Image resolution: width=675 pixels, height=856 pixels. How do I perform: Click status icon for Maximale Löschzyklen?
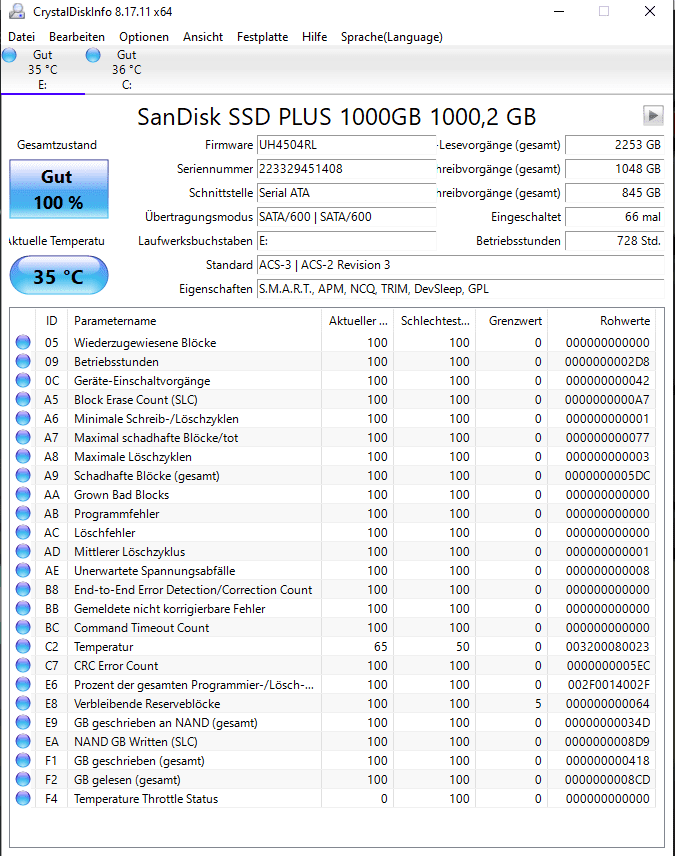pyautogui.click(x=23, y=456)
